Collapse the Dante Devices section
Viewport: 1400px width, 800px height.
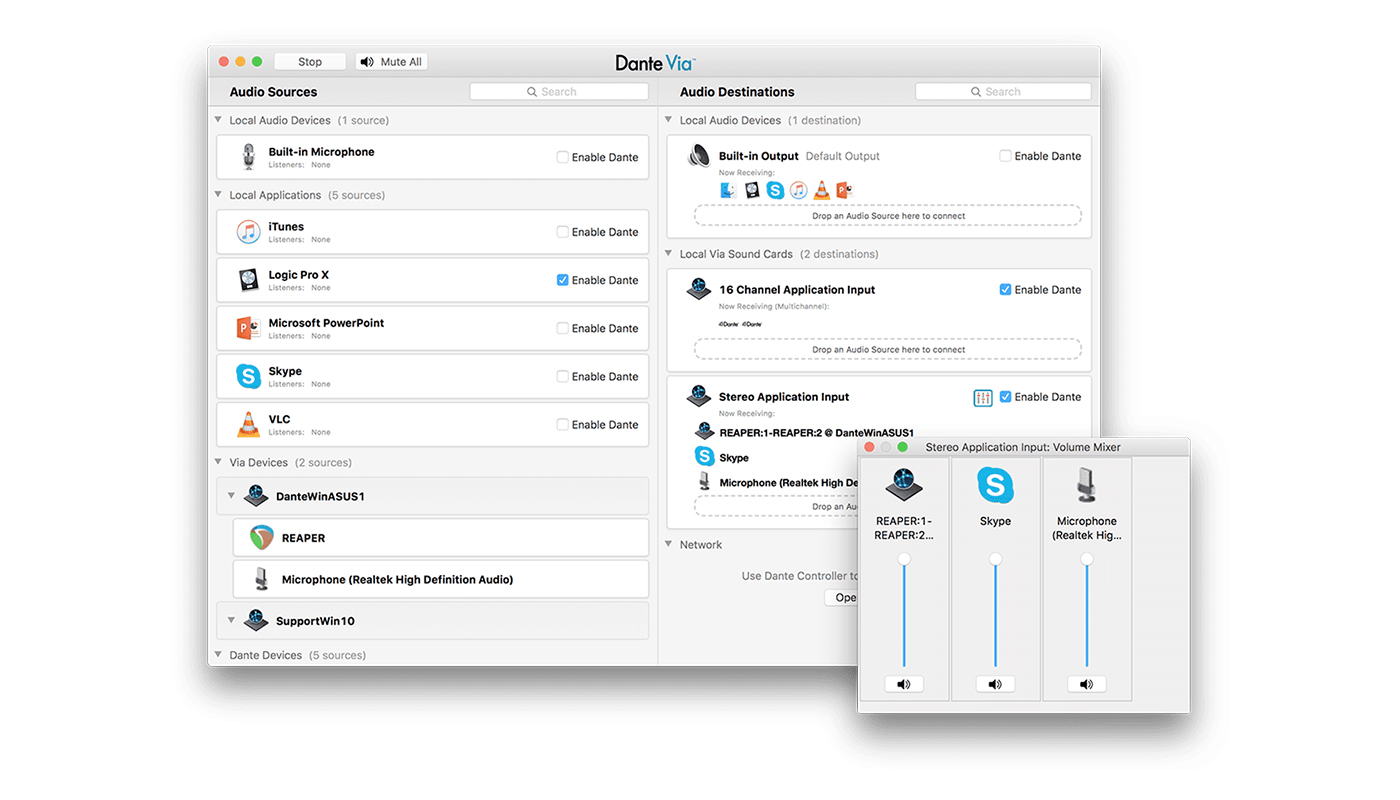pyautogui.click(x=219, y=655)
